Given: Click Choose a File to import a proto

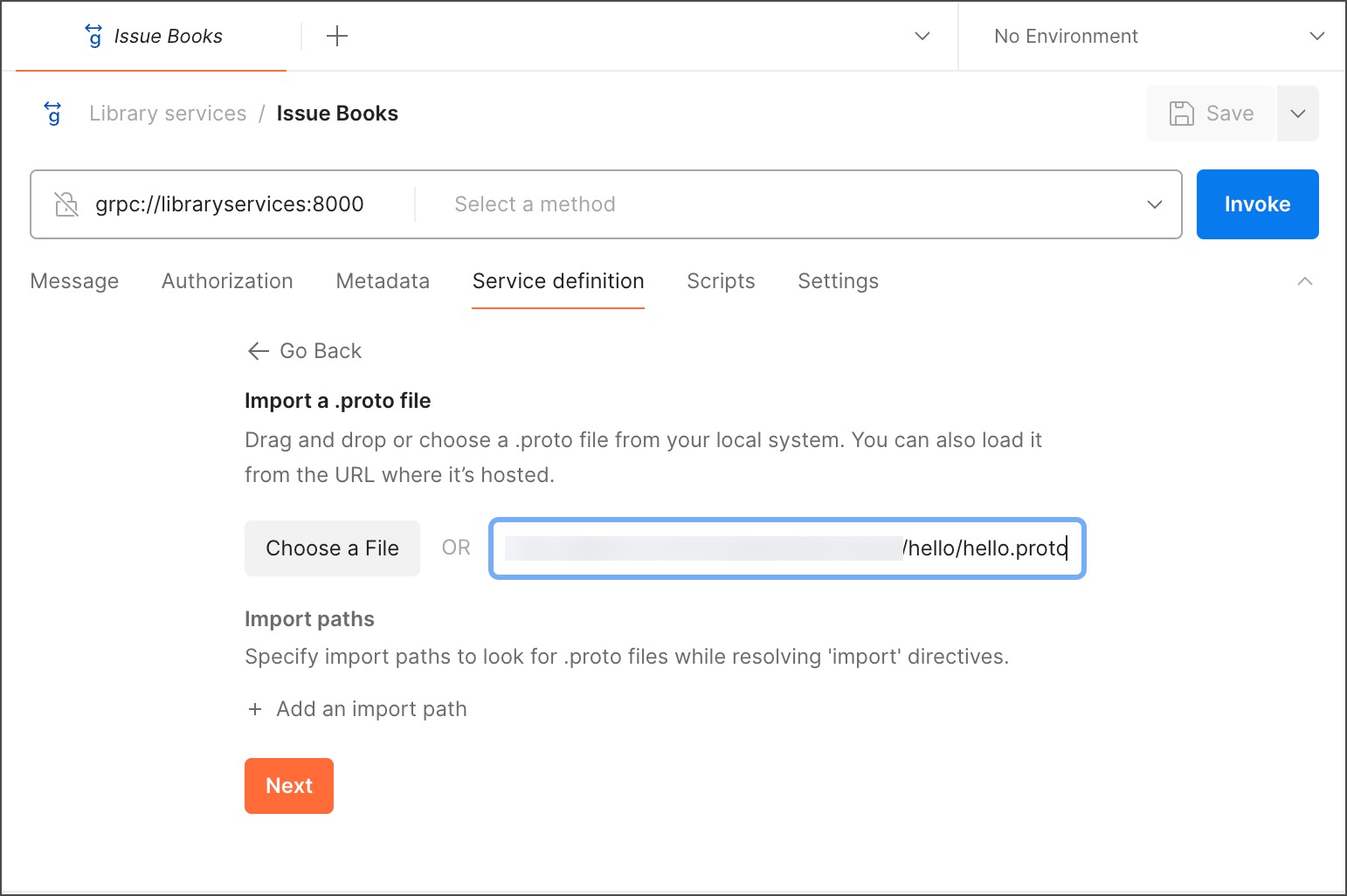Looking at the screenshot, I should 332,548.
